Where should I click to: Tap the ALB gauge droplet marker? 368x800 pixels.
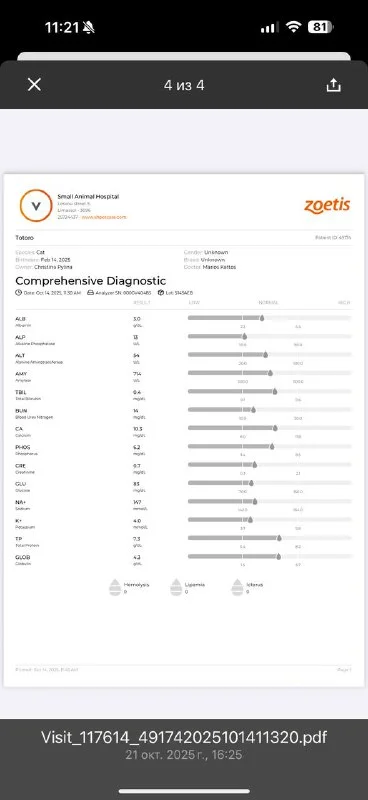coord(262,318)
